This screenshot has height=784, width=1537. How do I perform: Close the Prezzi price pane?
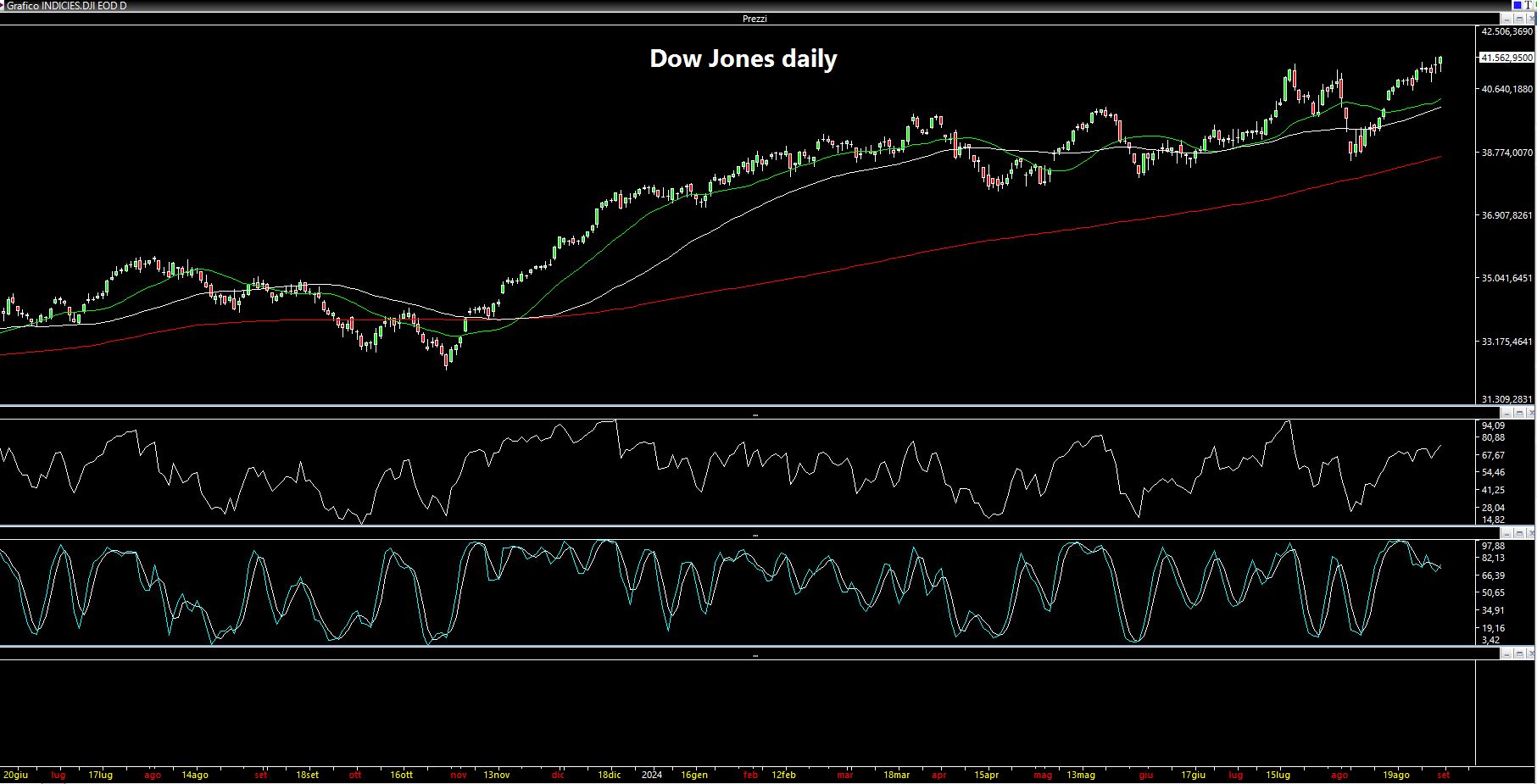click(1531, 19)
